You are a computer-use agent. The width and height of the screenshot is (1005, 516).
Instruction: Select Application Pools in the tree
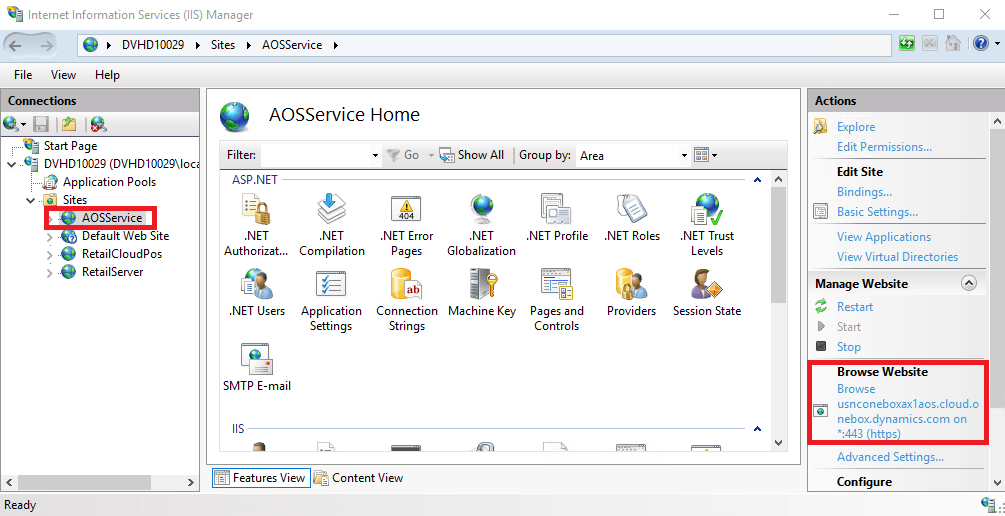click(x=109, y=182)
